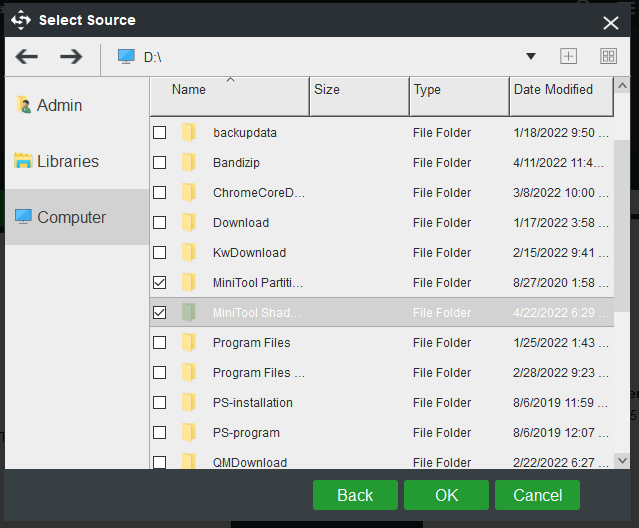
Task: Click the Bandizip folder icon
Action: (x=188, y=163)
